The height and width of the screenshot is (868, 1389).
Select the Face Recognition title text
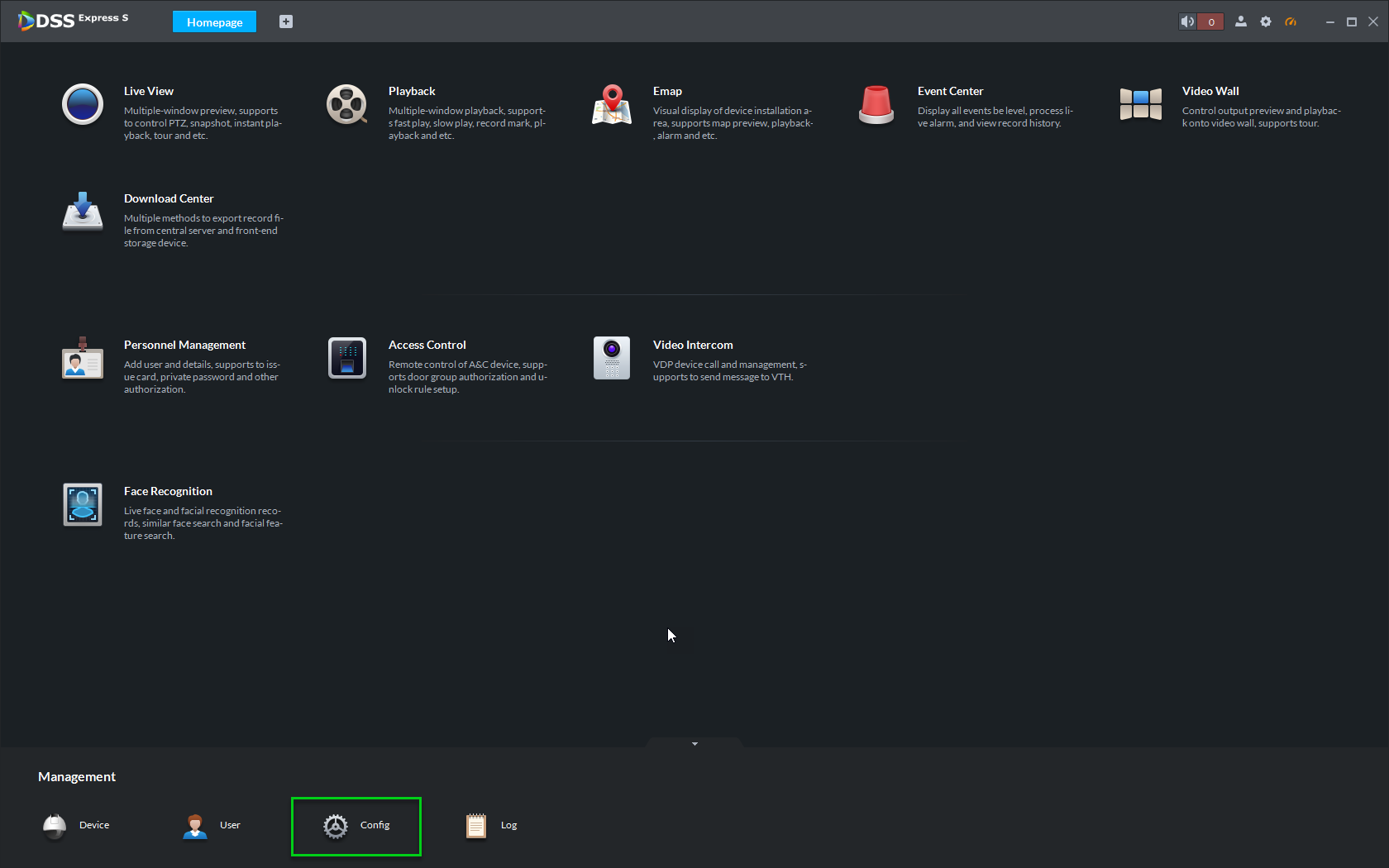(168, 491)
